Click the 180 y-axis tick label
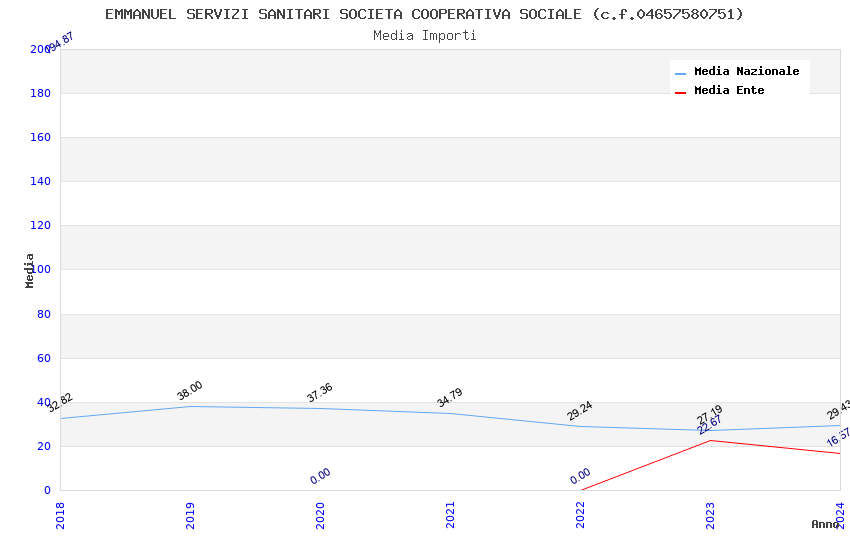 coord(41,93)
